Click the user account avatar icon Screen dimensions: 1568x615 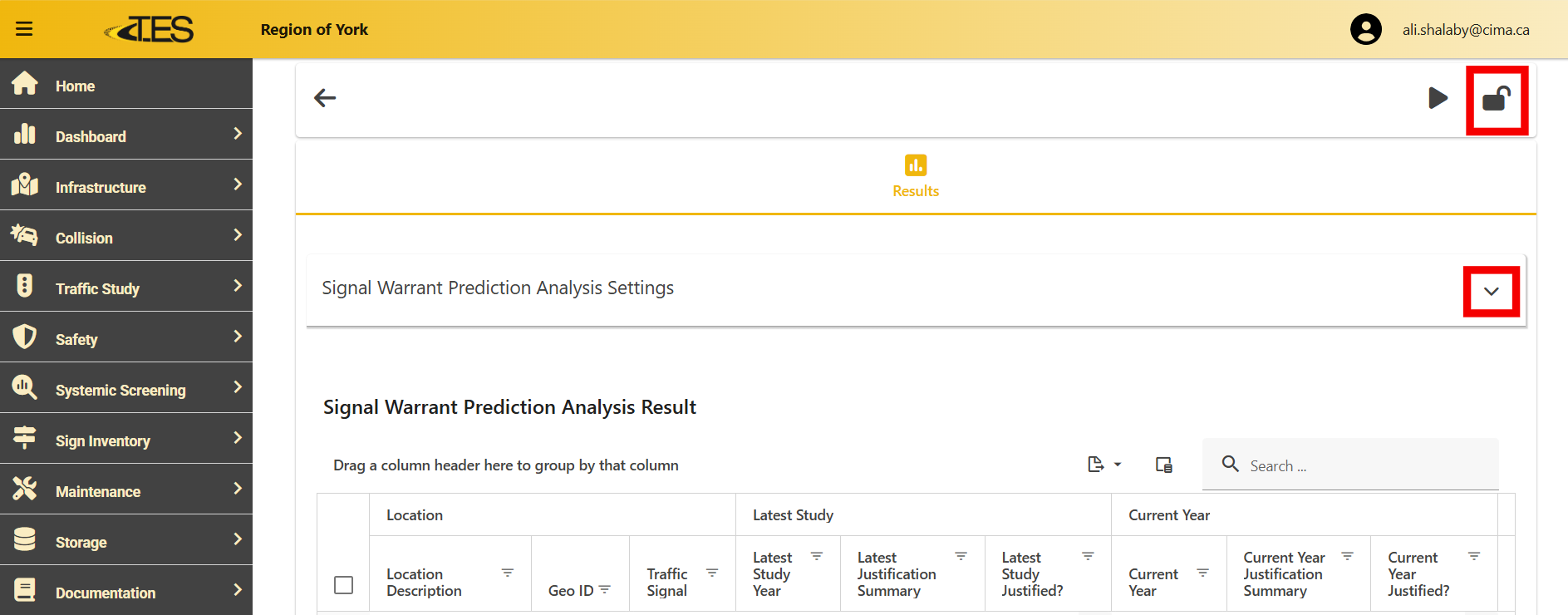(1365, 30)
